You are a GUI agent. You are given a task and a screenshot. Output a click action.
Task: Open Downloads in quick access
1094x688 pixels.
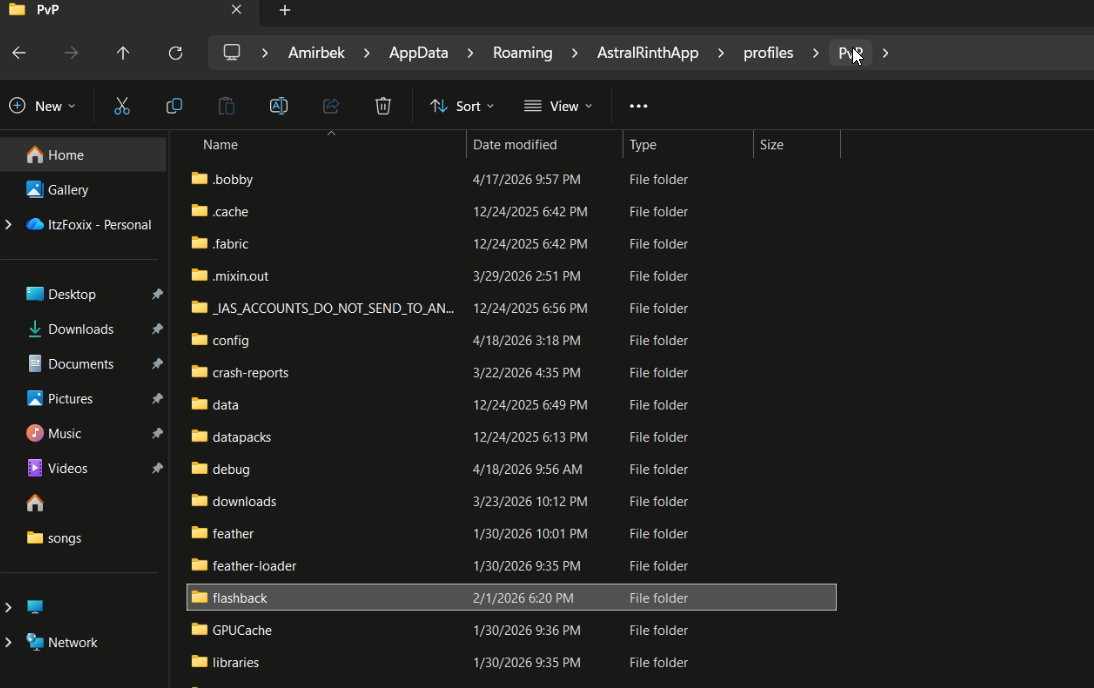83,329
